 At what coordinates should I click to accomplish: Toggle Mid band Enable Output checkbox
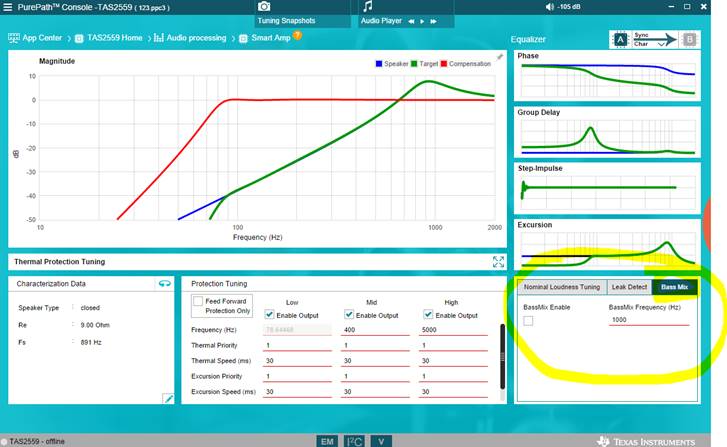[349, 314]
